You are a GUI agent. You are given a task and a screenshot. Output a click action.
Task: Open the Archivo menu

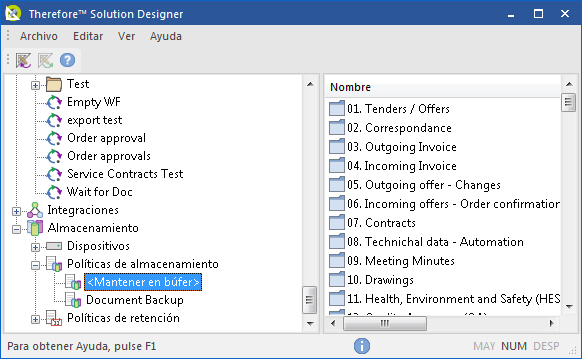39,36
